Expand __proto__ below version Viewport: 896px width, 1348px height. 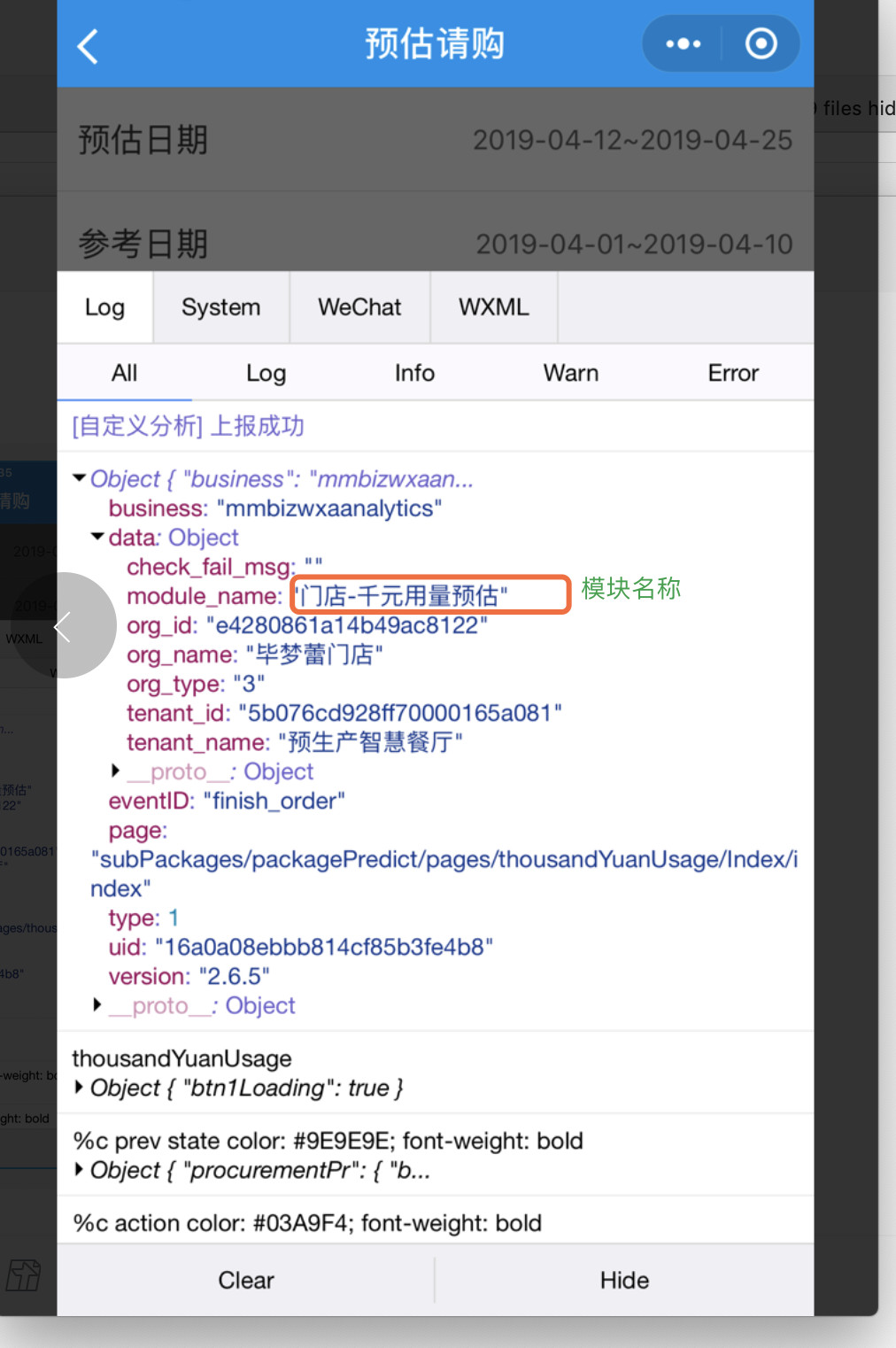pyautogui.click(x=97, y=1004)
